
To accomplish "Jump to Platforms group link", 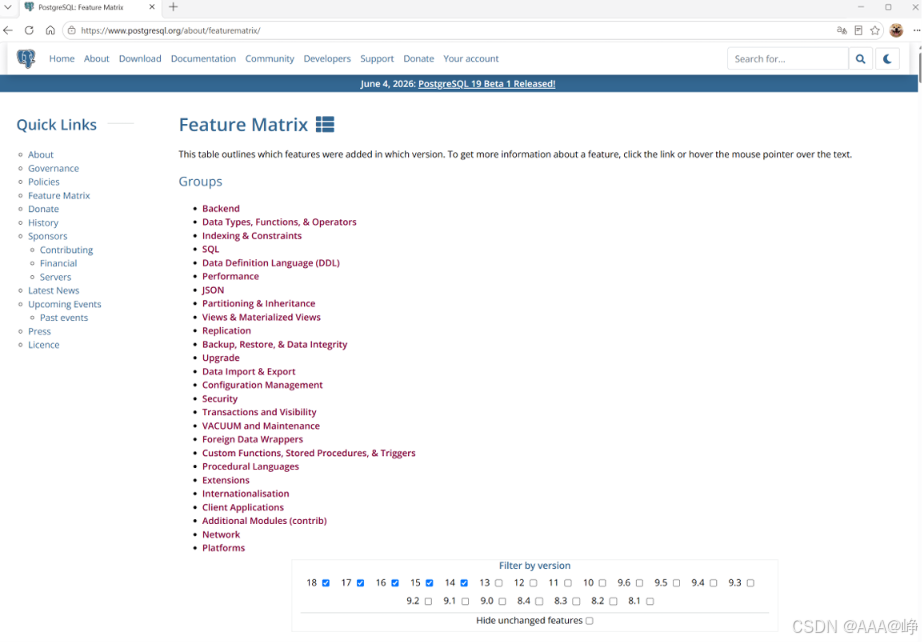I will [223, 549].
